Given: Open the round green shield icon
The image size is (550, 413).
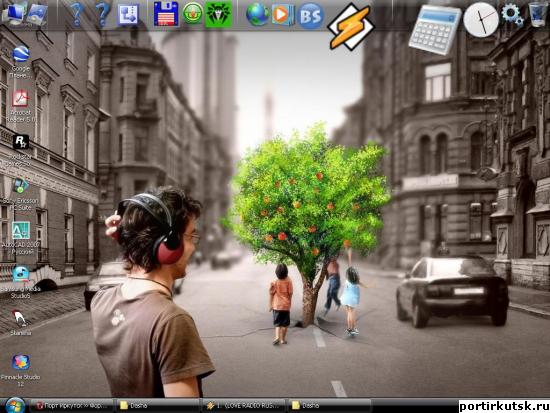Looking at the screenshot, I should pos(193,14).
